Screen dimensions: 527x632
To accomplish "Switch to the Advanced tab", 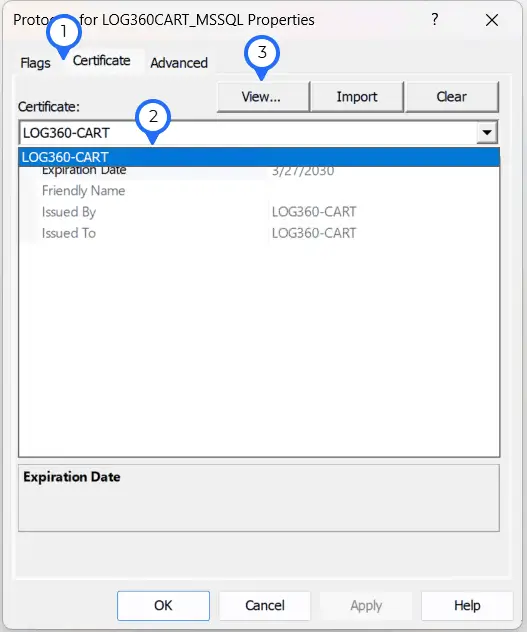I will click(179, 63).
